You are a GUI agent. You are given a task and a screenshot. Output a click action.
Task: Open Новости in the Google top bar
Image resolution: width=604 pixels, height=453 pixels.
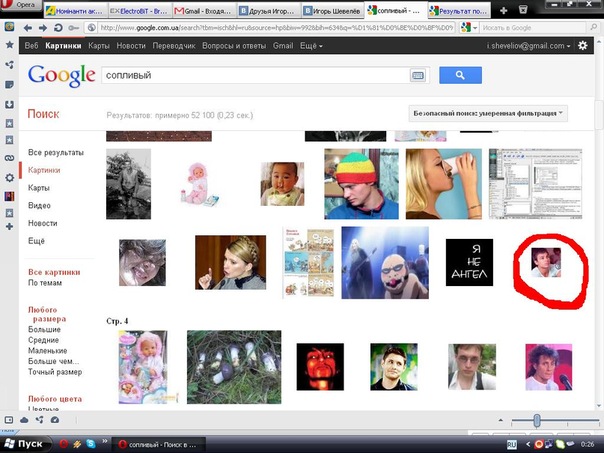point(130,46)
